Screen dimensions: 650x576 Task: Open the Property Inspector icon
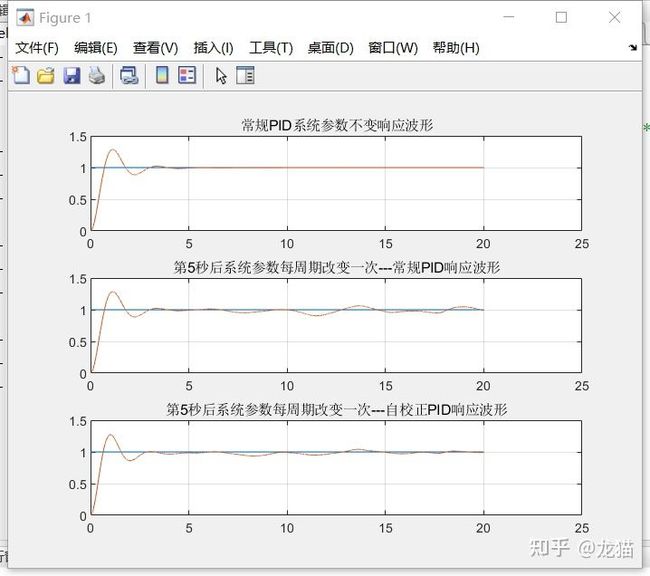245,75
